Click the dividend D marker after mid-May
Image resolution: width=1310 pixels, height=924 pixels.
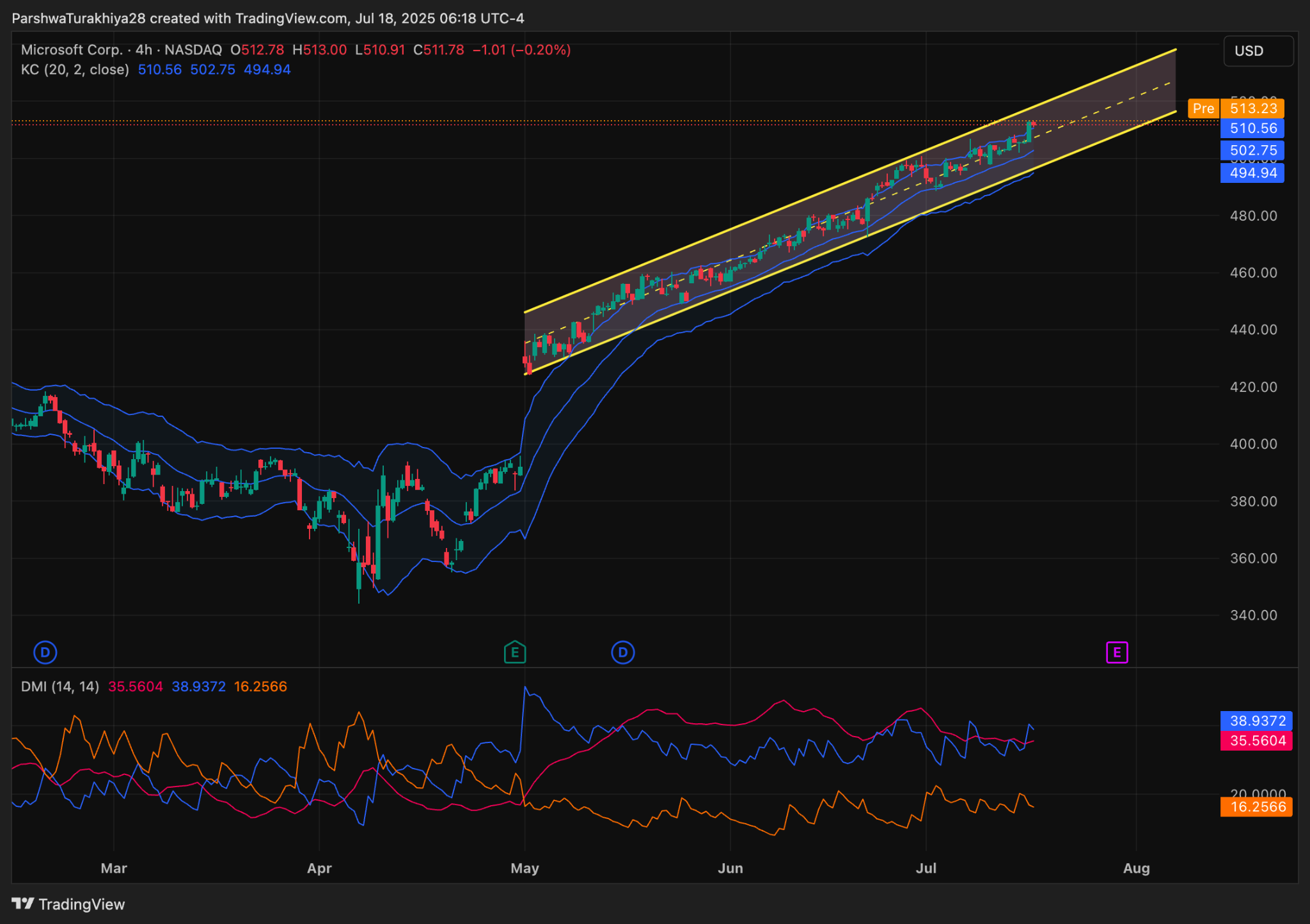click(x=622, y=653)
